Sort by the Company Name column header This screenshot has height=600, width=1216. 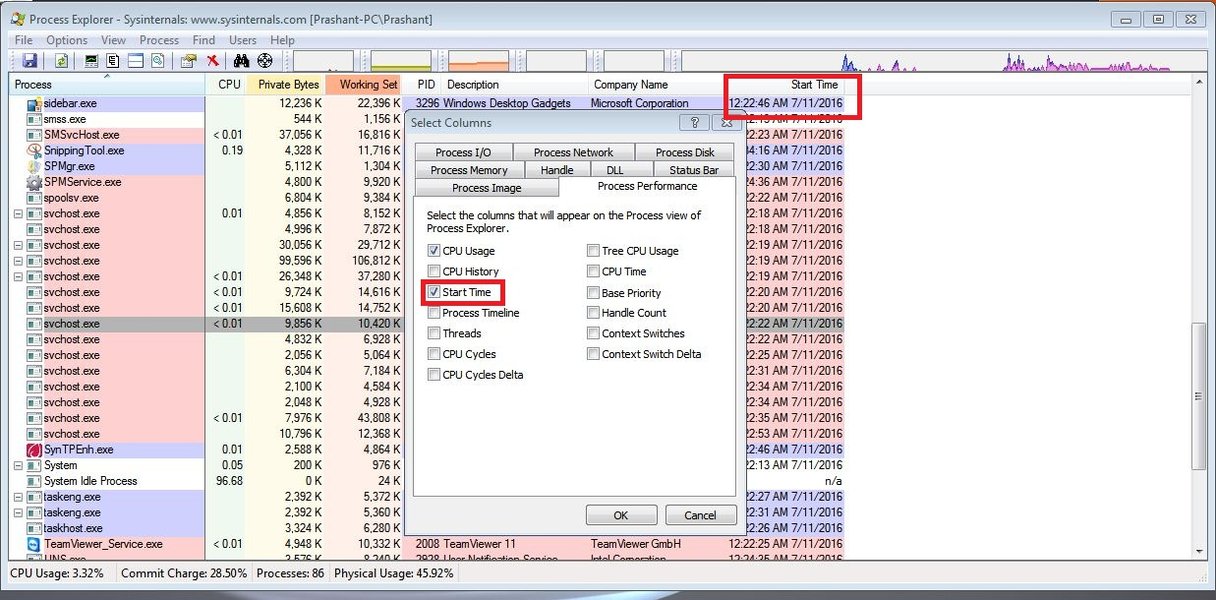pyautogui.click(x=656, y=85)
